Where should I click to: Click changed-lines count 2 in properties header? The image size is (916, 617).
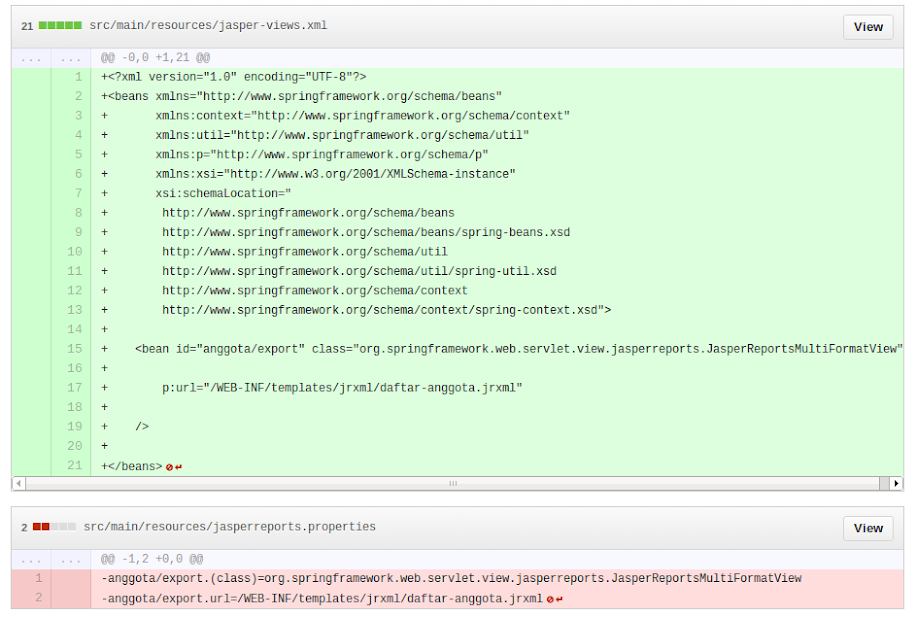pyautogui.click(x=24, y=528)
